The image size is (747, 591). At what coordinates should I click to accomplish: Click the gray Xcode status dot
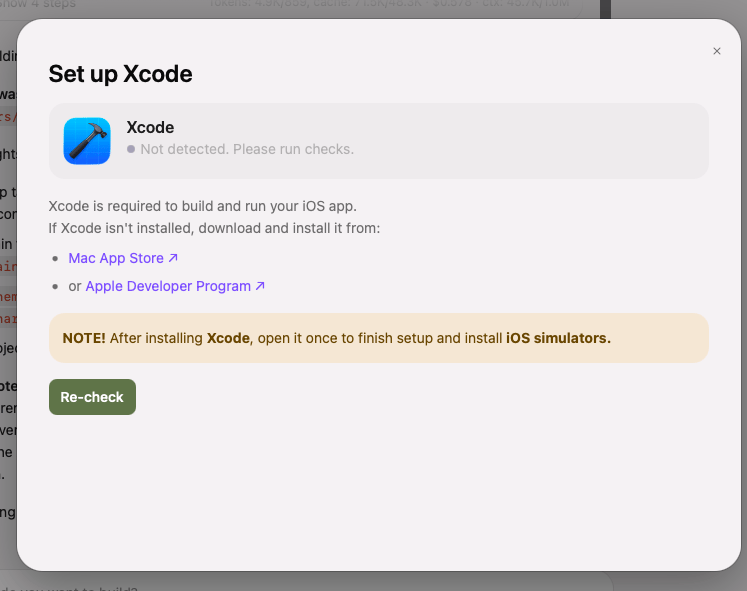pyautogui.click(x=131, y=149)
